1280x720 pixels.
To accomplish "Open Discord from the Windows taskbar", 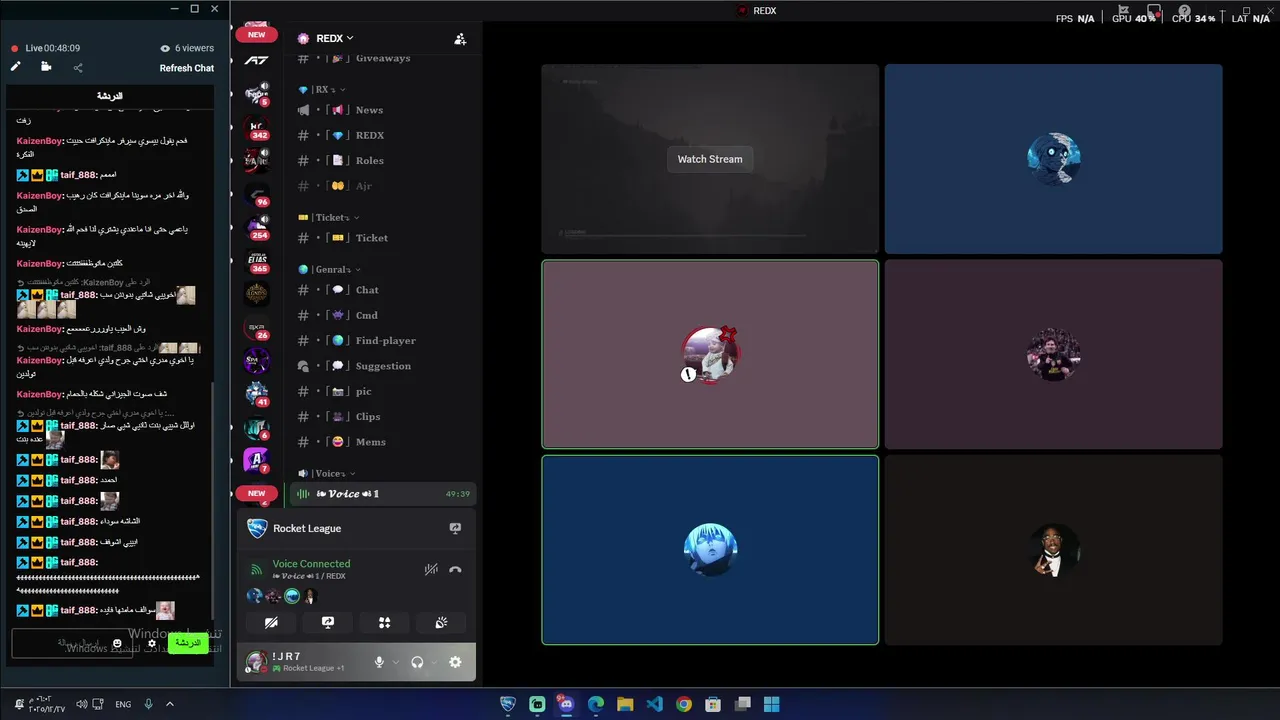I will [566, 704].
